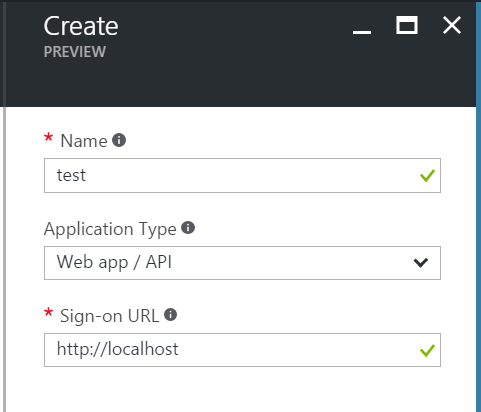The height and width of the screenshot is (412, 481).
Task: Click the green checkmark in the Name field
Action: (x=427, y=176)
